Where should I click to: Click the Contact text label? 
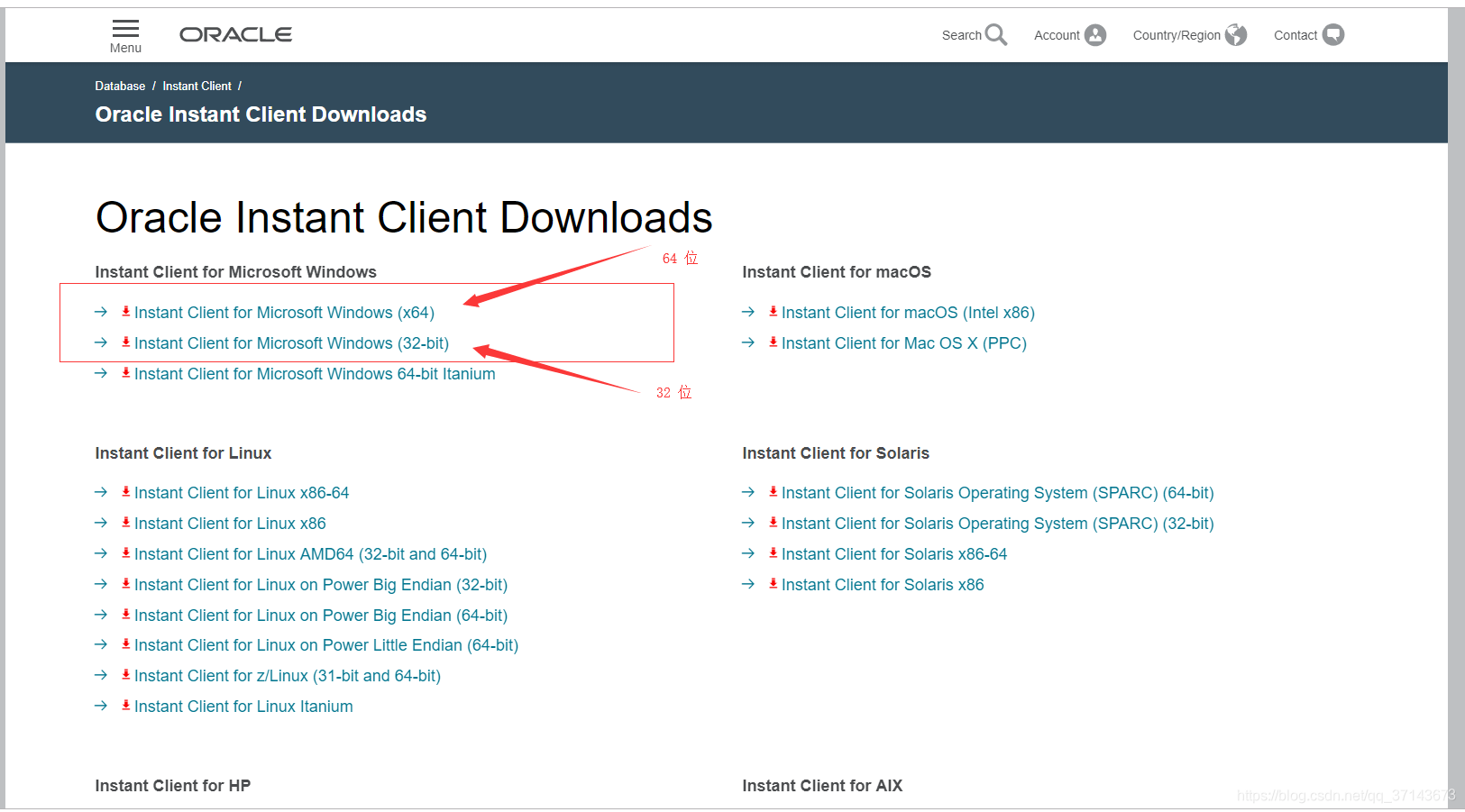click(1296, 35)
